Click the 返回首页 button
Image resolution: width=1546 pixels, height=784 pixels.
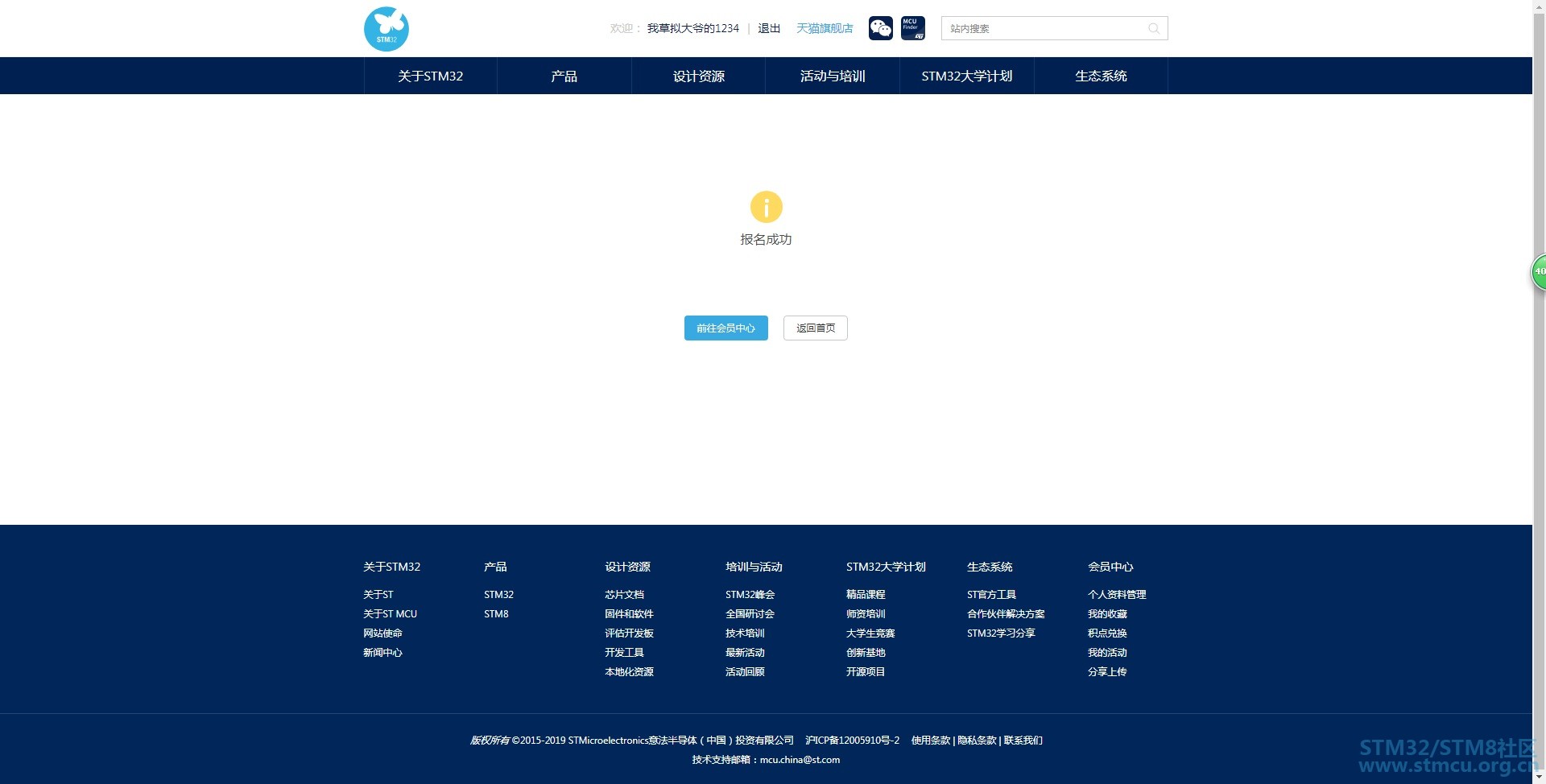[816, 328]
